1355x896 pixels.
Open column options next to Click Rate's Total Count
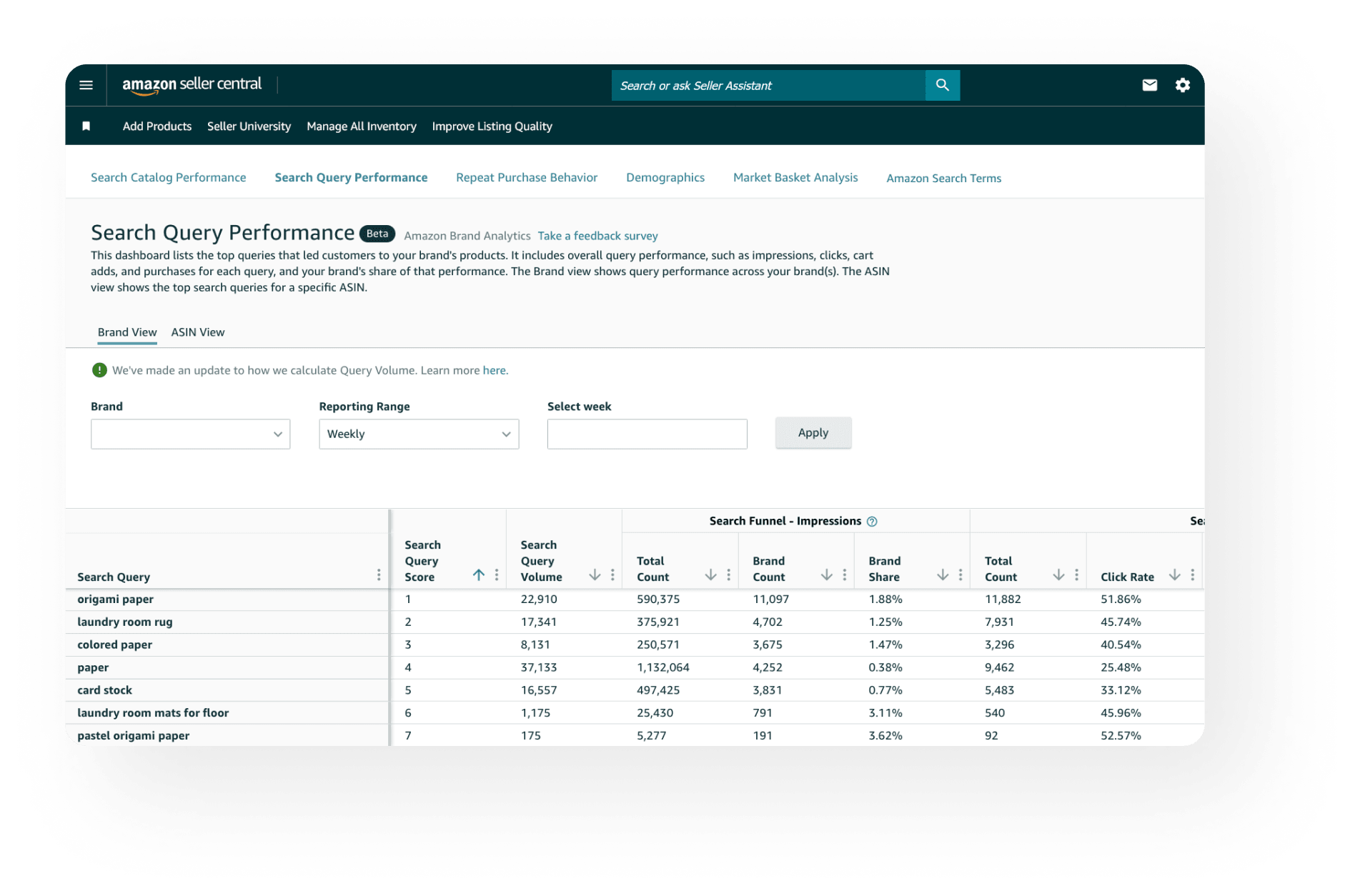[x=1076, y=575]
